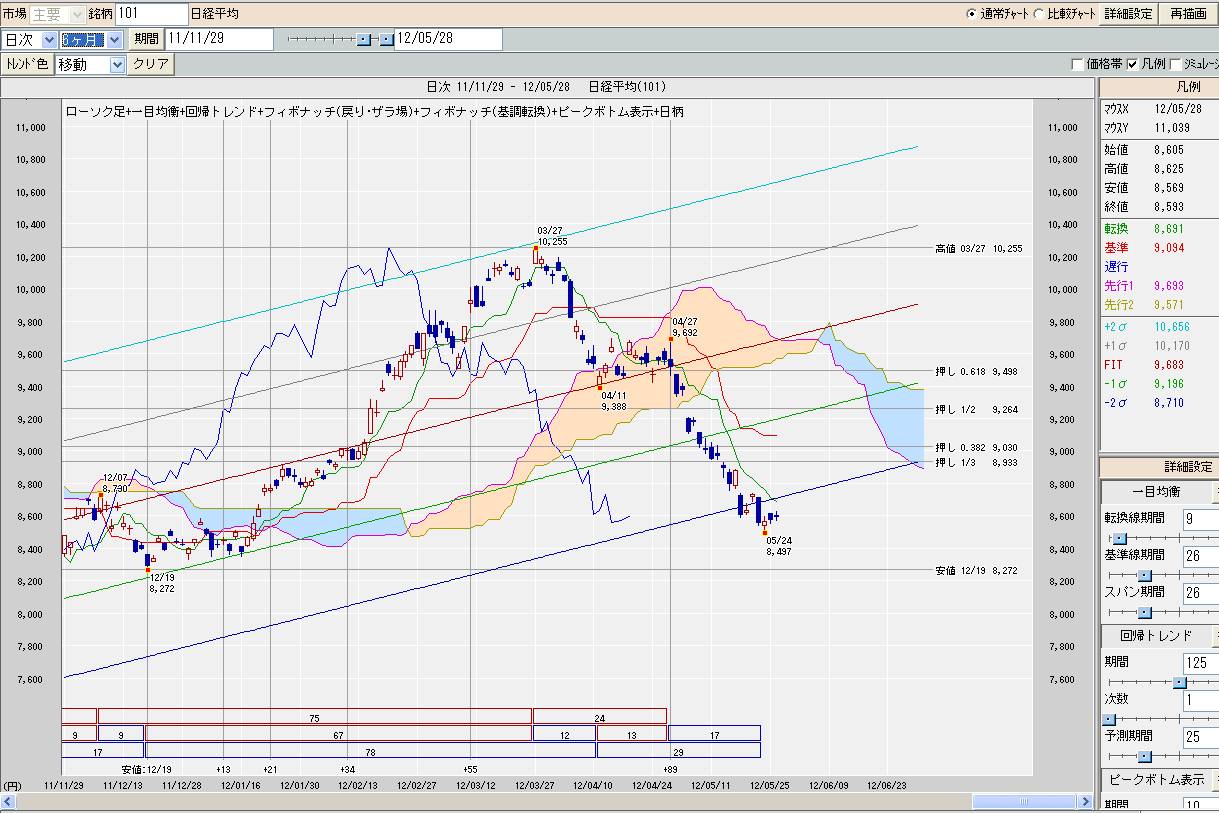The width and height of the screenshot is (1219, 813).
Task: Click the 回帰トレンド 期間 slider thumb
Action: [1180, 682]
